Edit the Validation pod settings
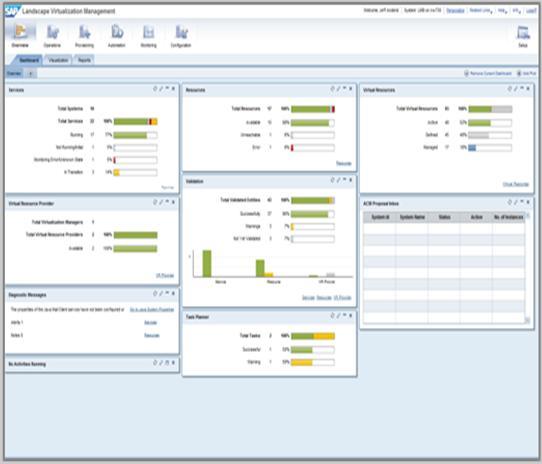 338,180
